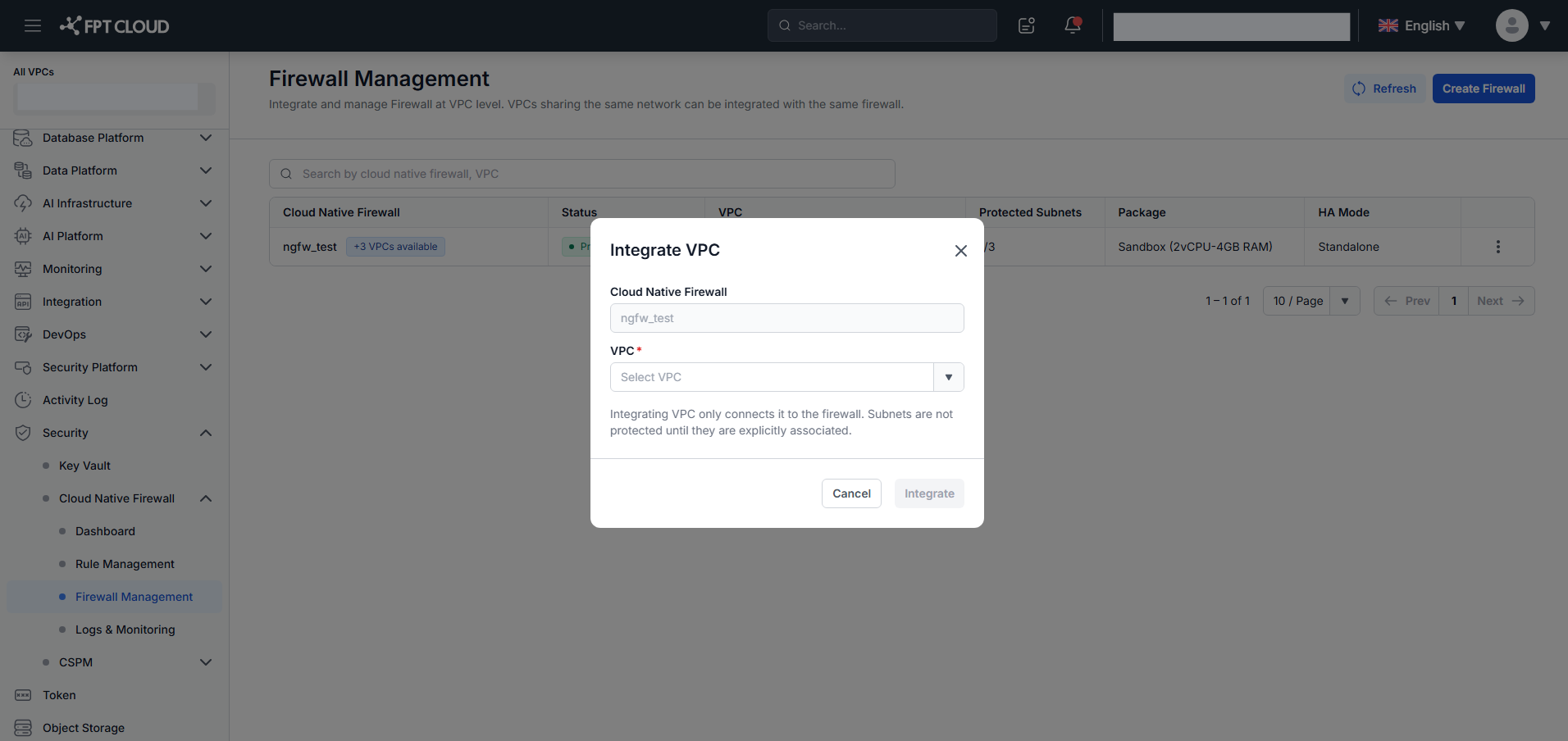Expand the Monitoring chevron
This screenshot has width=1568, height=741.
pos(206,269)
